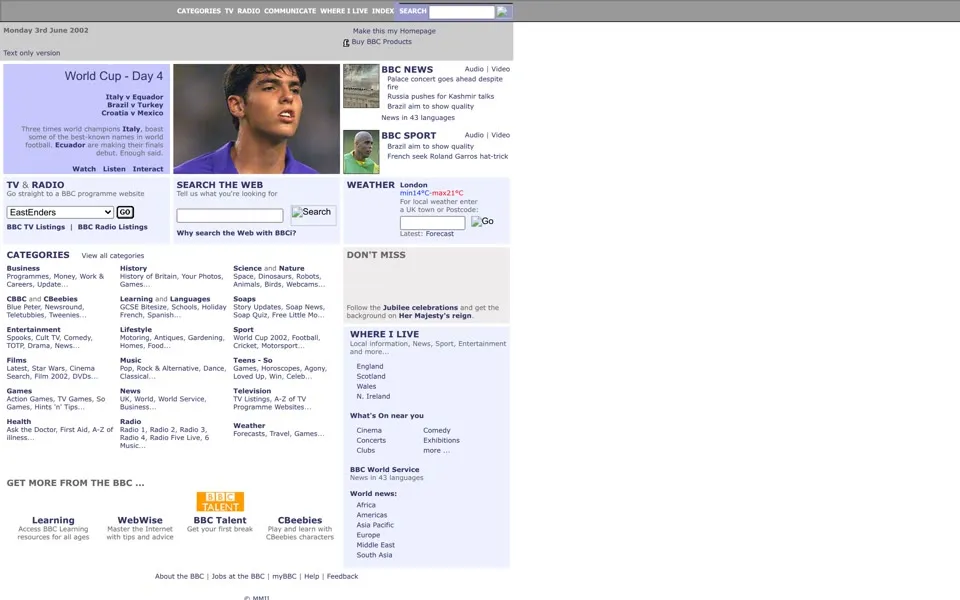This screenshot has height=600, width=960.
Task: Open Russia pushes for Kashmir talks story
Action: (x=440, y=97)
